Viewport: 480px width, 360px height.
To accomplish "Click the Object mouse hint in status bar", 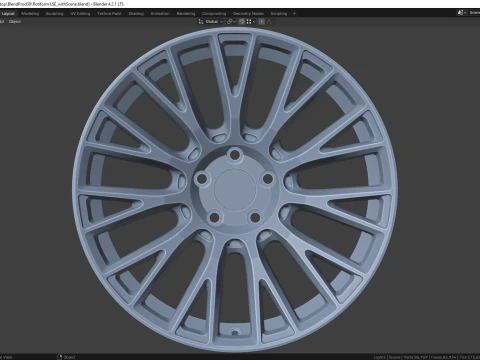I will tap(66, 357).
